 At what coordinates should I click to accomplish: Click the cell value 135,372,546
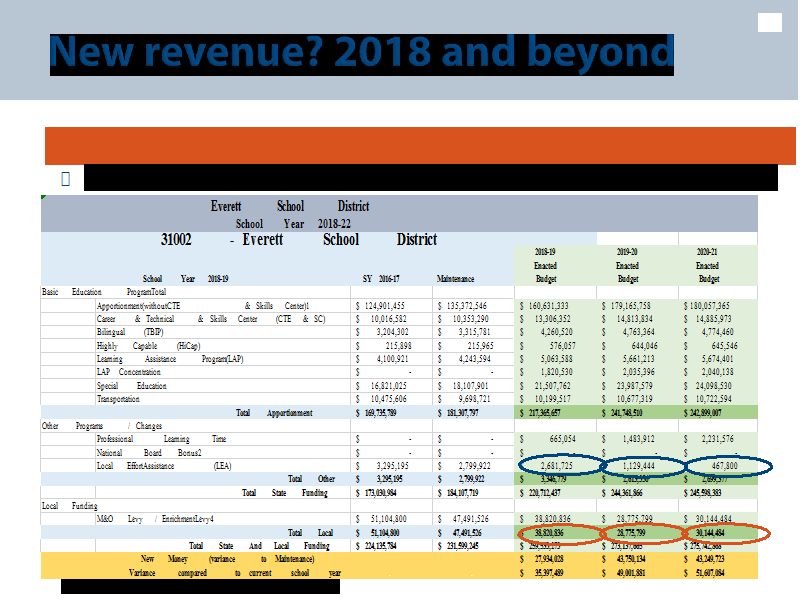pyautogui.click(x=466, y=306)
